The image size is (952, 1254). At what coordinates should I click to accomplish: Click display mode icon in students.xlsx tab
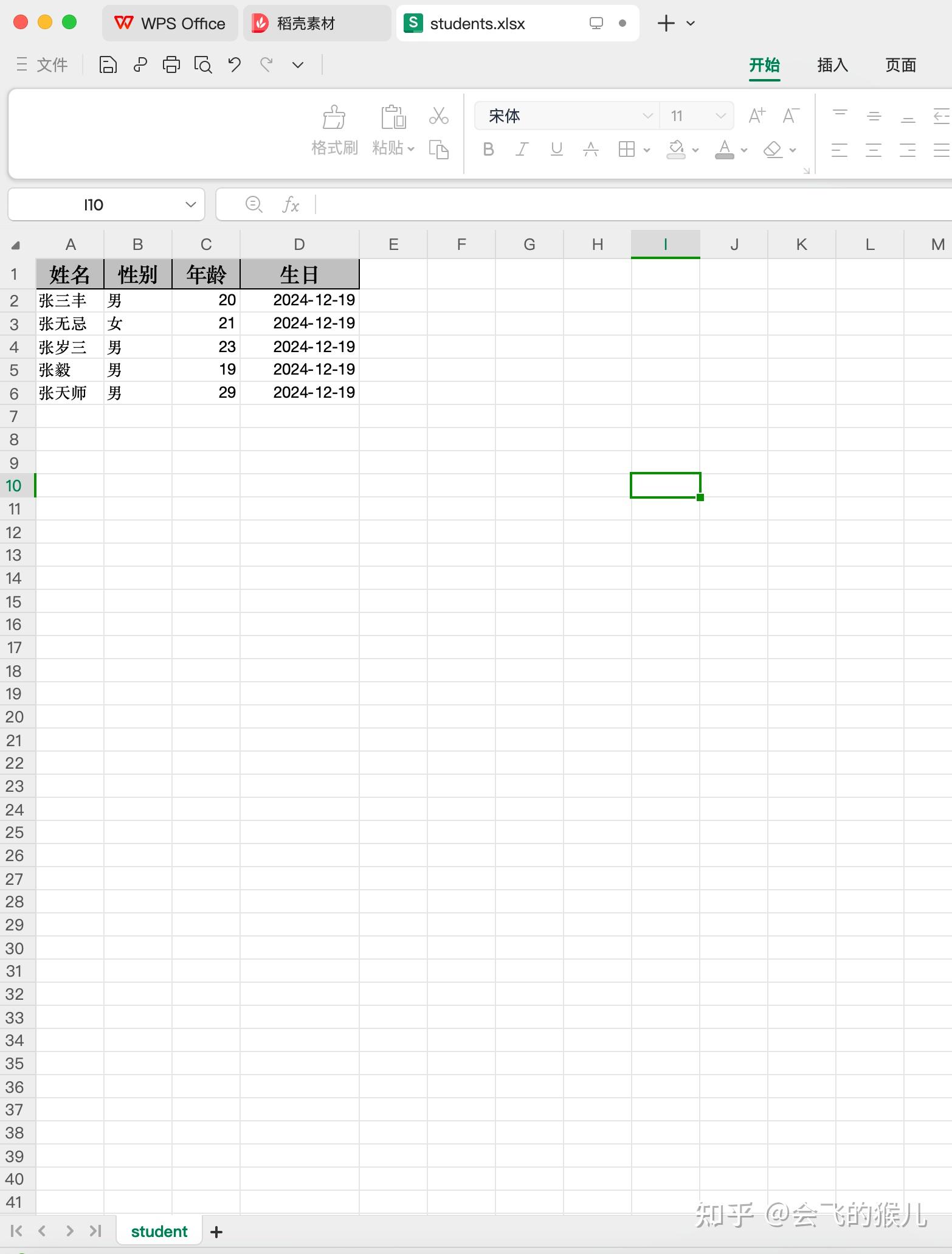[x=596, y=23]
